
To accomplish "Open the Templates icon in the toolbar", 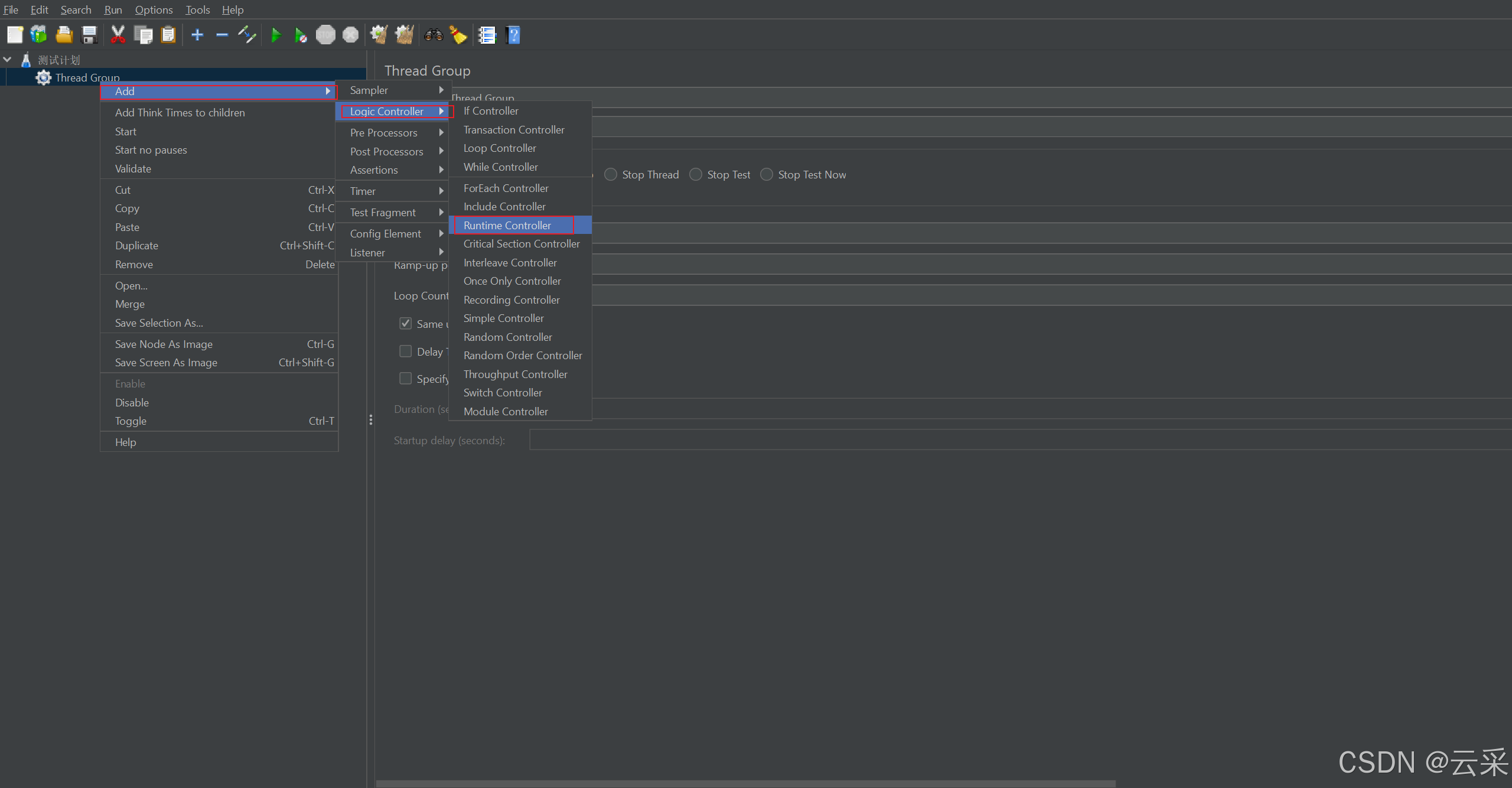I will [39, 35].
